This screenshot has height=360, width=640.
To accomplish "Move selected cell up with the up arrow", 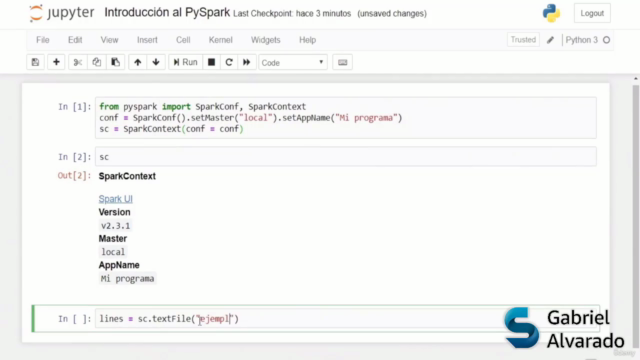I will 138,62.
